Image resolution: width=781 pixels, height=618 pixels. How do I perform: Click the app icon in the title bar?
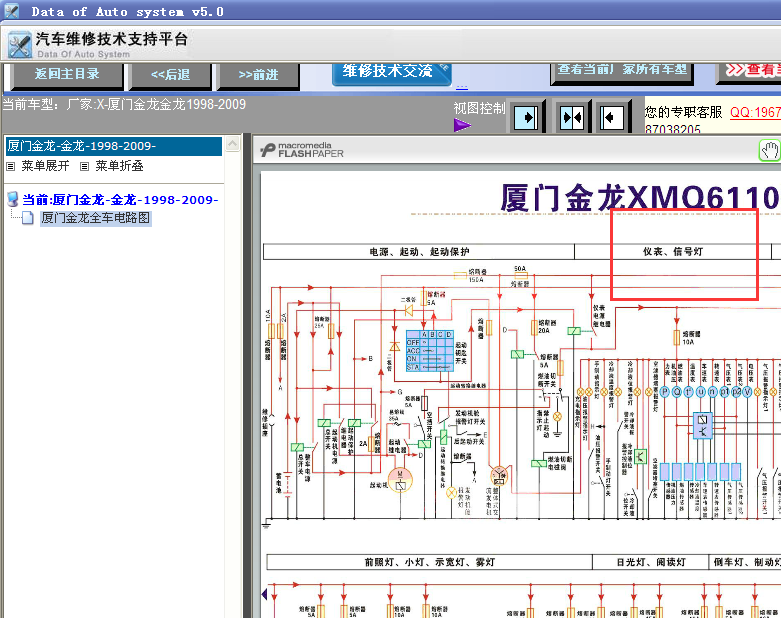11,10
